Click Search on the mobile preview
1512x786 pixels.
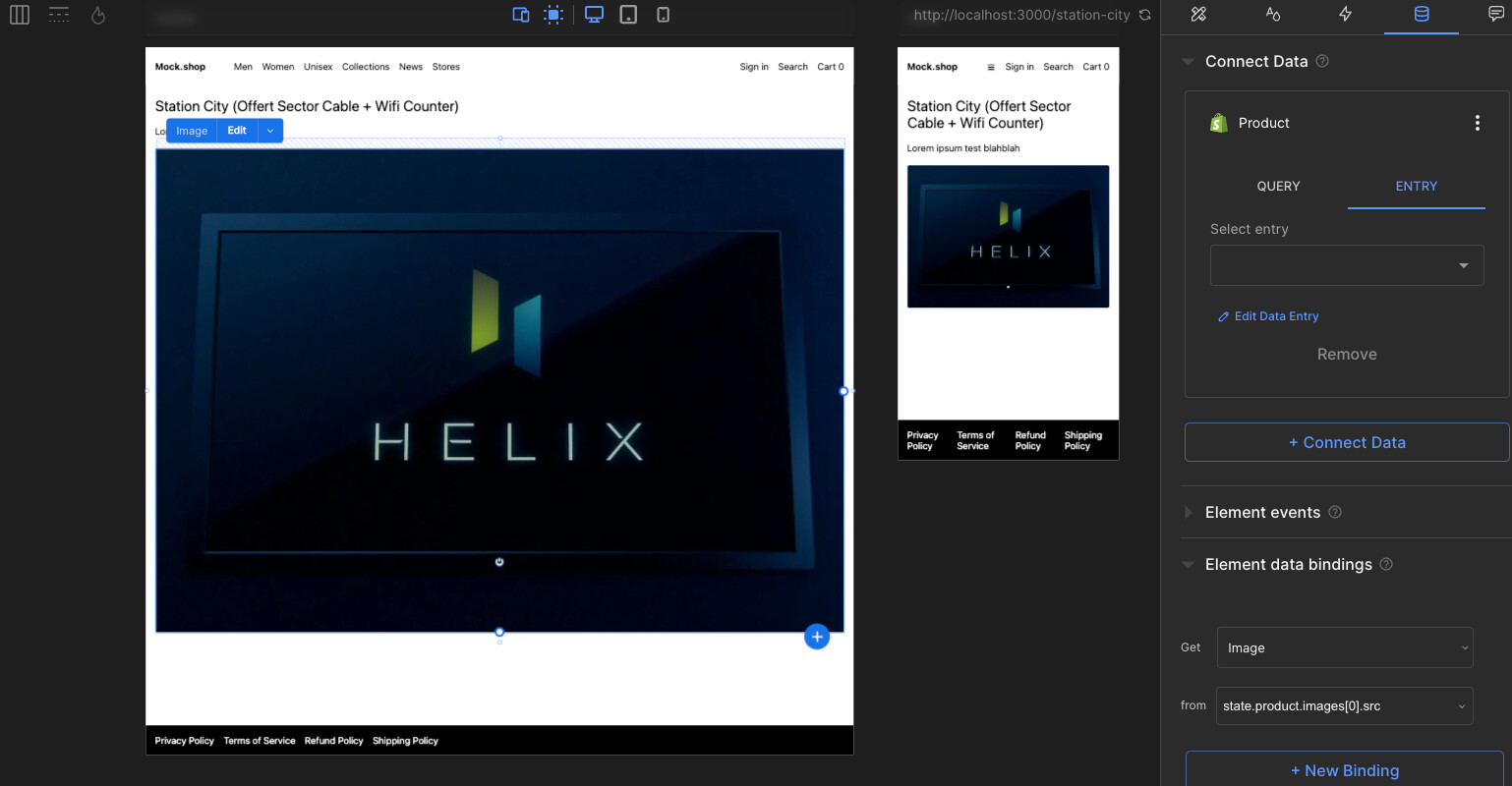[1058, 67]
